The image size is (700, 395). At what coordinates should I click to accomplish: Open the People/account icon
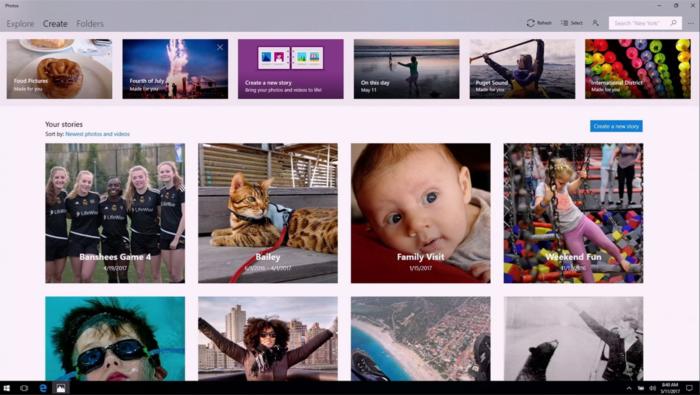coord(595,23)
